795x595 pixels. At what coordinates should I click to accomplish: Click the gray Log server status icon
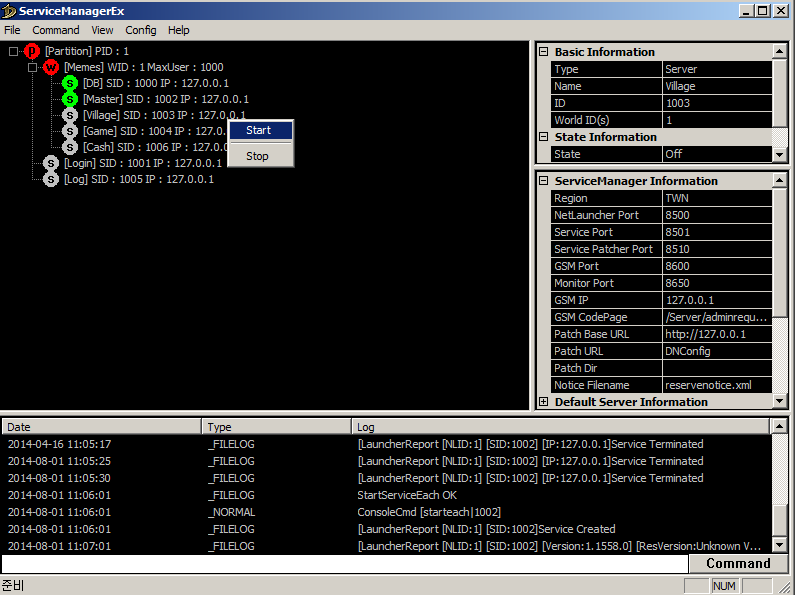tap(51, 179)
